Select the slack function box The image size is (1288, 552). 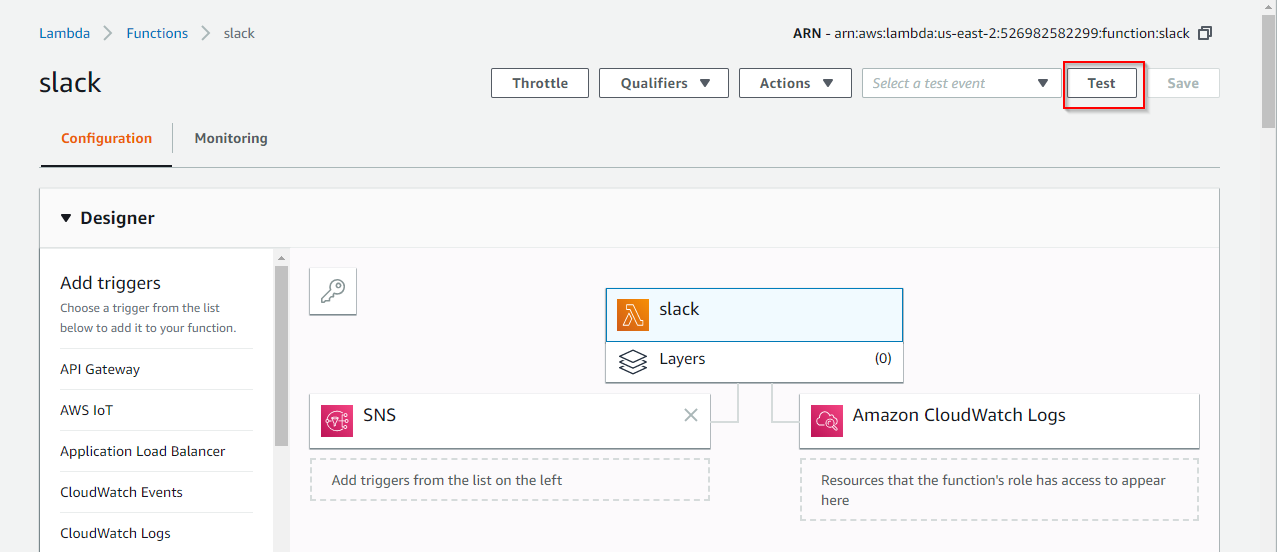tap(754, 315)
